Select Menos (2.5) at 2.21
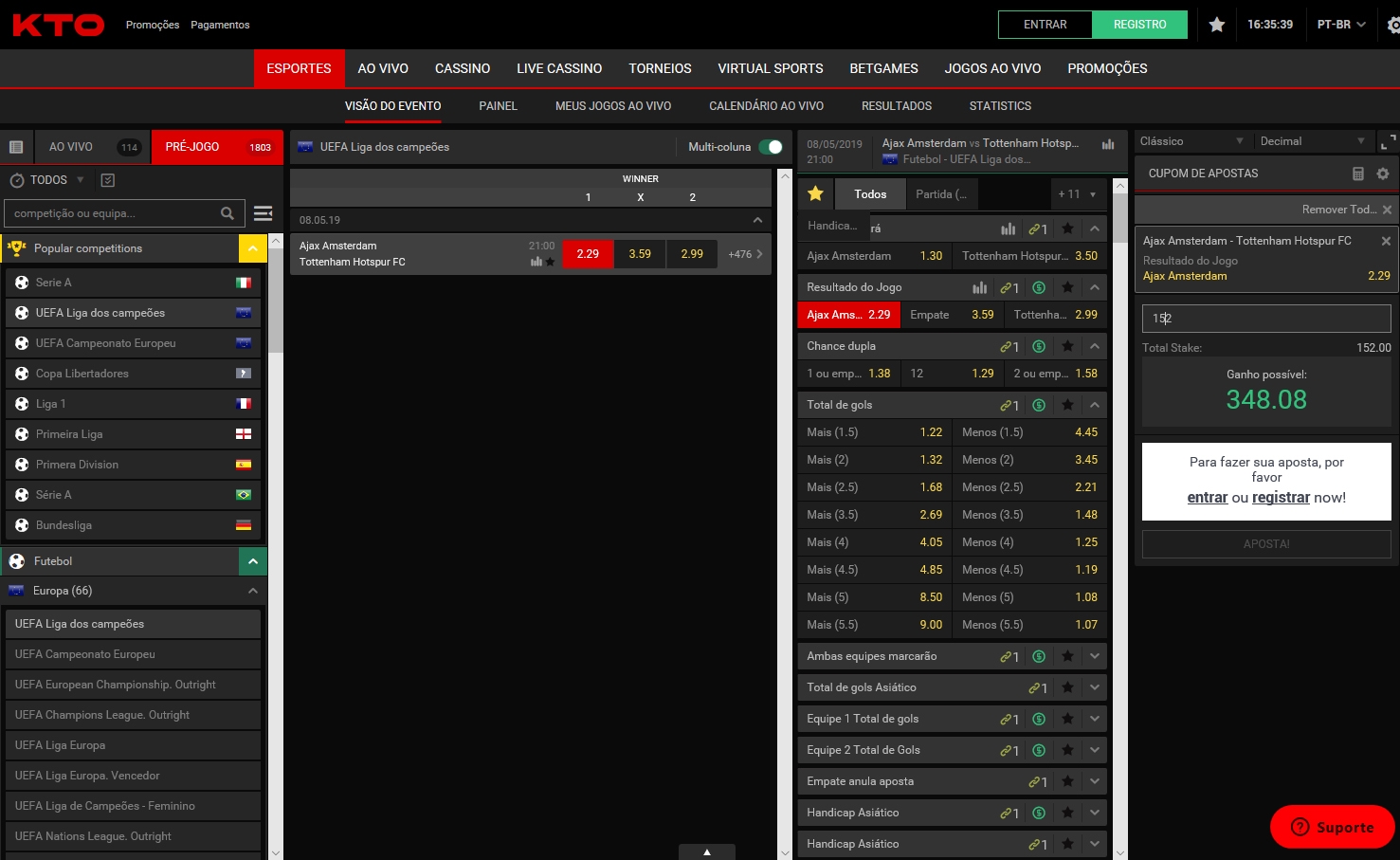This screenshot has height=860, width=1400. point(1029,487)
